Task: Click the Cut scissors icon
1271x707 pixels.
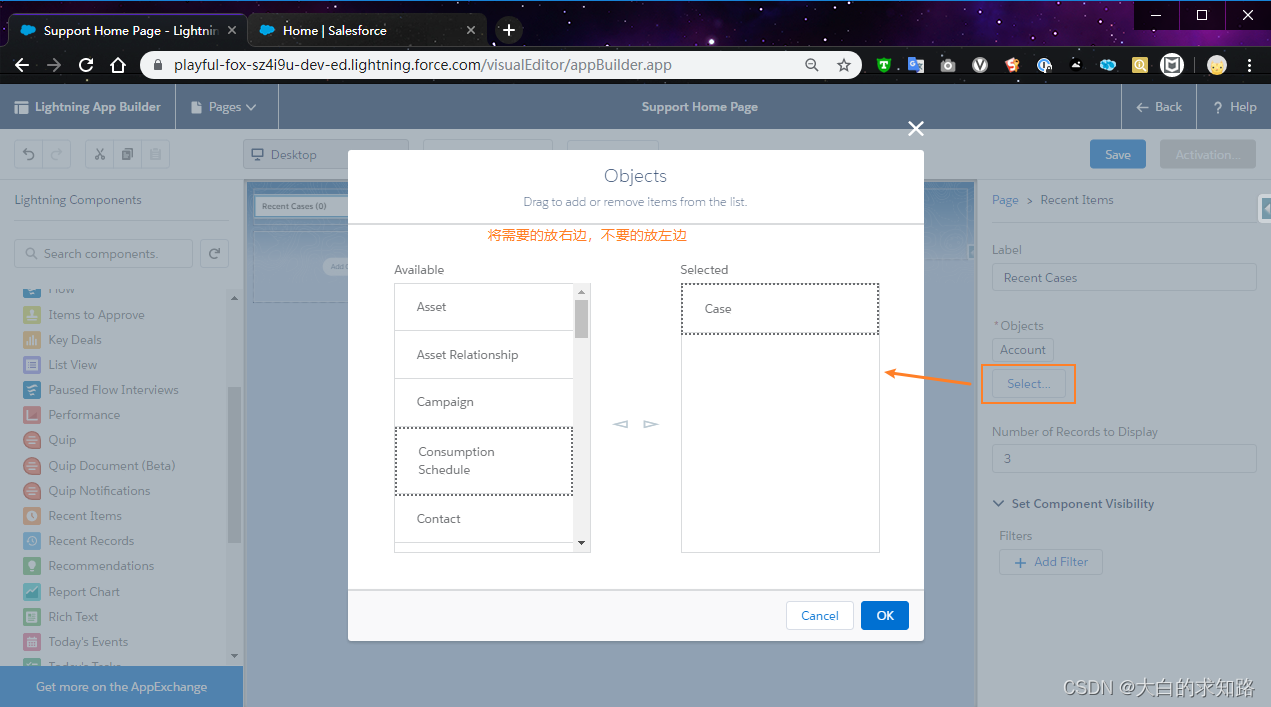Action: pos(100,155)
